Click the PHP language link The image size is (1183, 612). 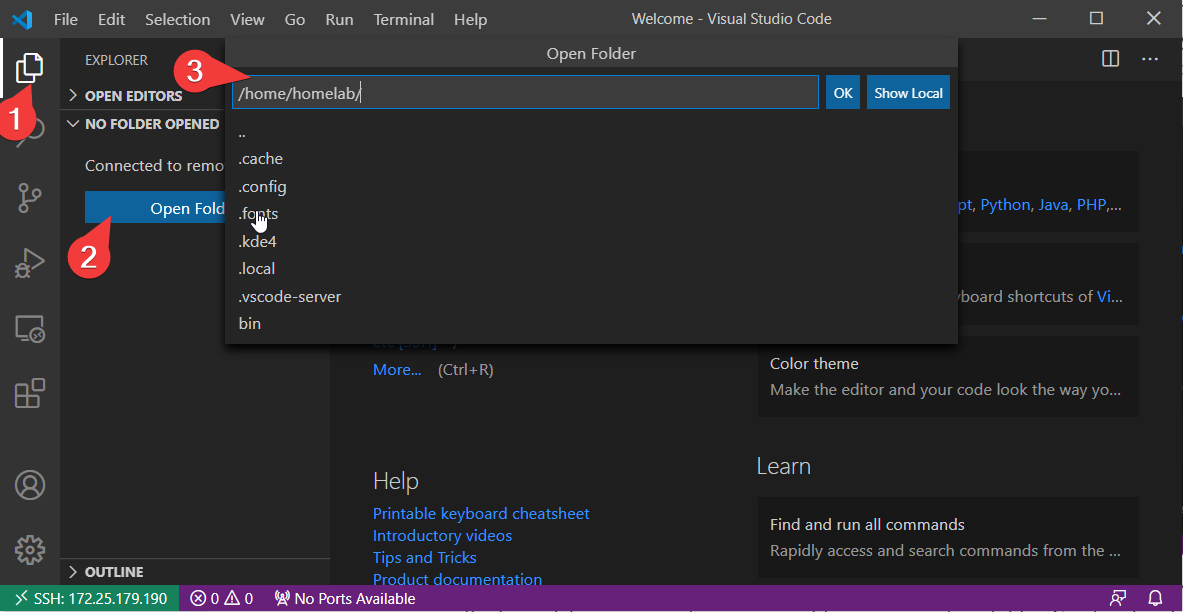[x=1090, y=205]
